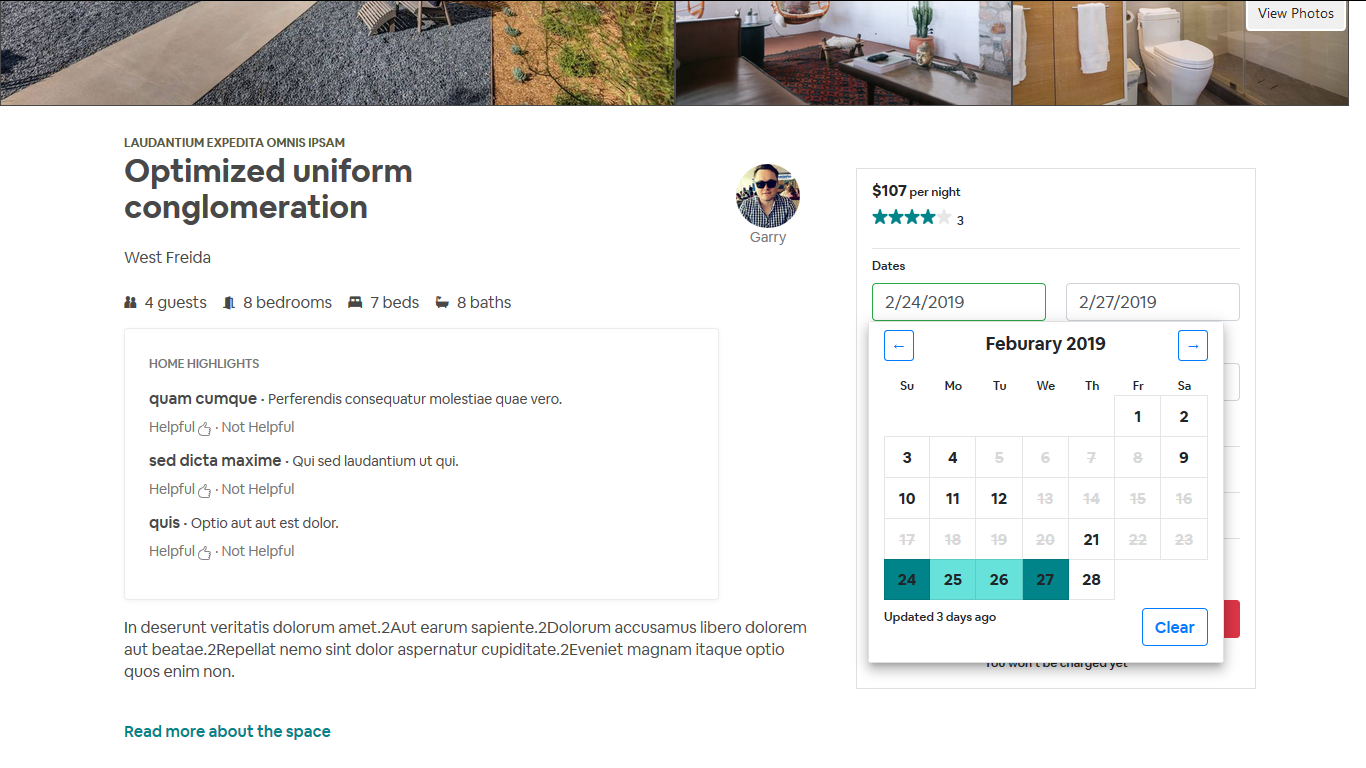Screen dimensions: 1366x768
Task: Select February 28 in the calendar
Action: (1092, 580)
